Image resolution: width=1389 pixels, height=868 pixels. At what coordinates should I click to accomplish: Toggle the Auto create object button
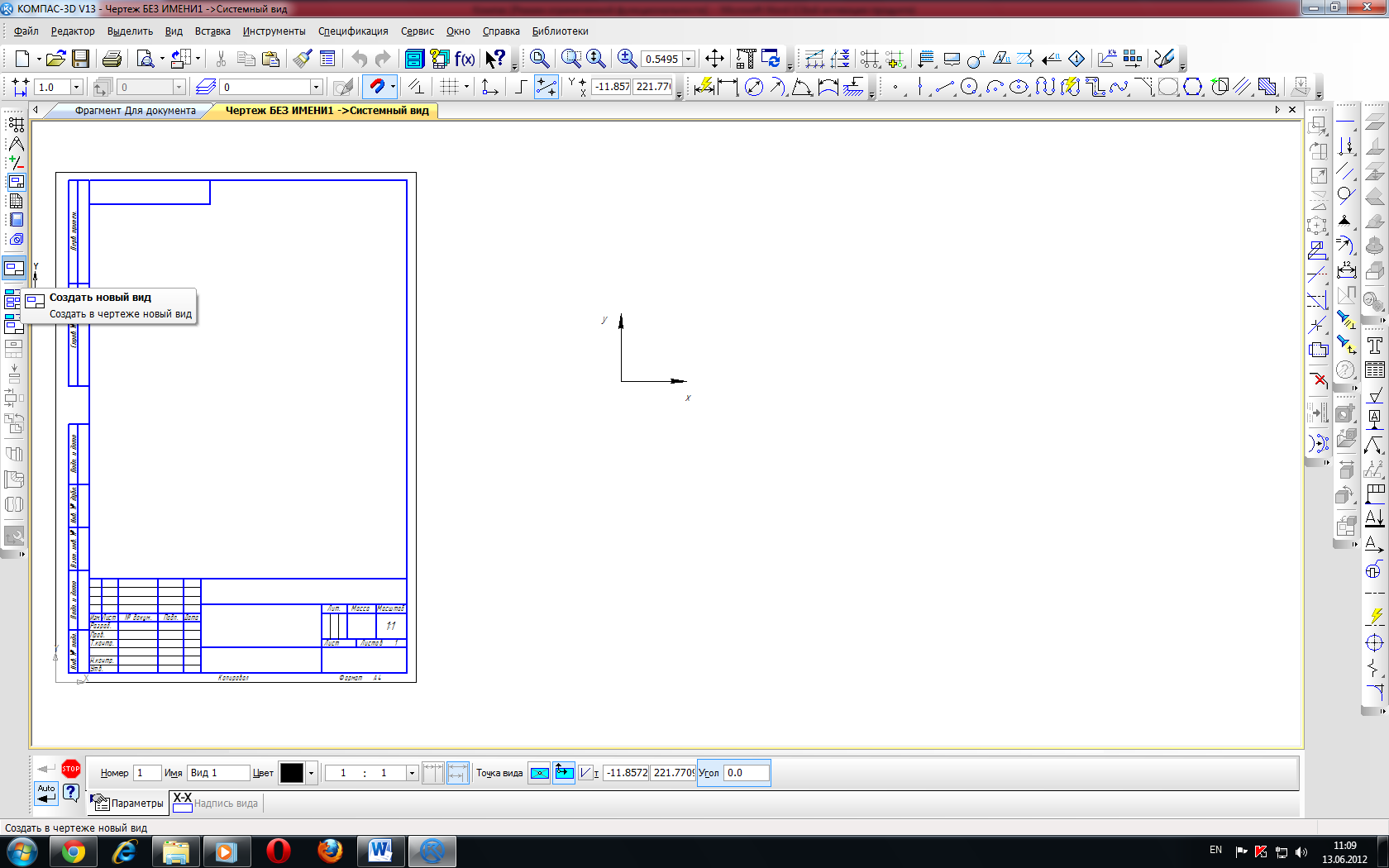[x=46, y=793]
